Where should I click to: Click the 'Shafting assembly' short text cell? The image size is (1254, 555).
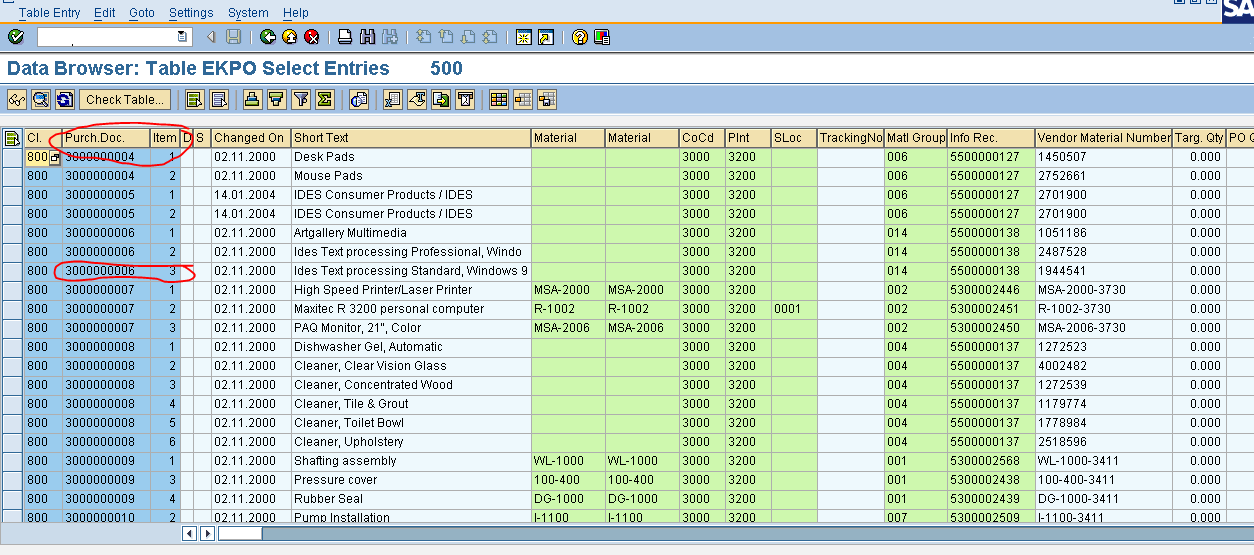tap(410, 461)
